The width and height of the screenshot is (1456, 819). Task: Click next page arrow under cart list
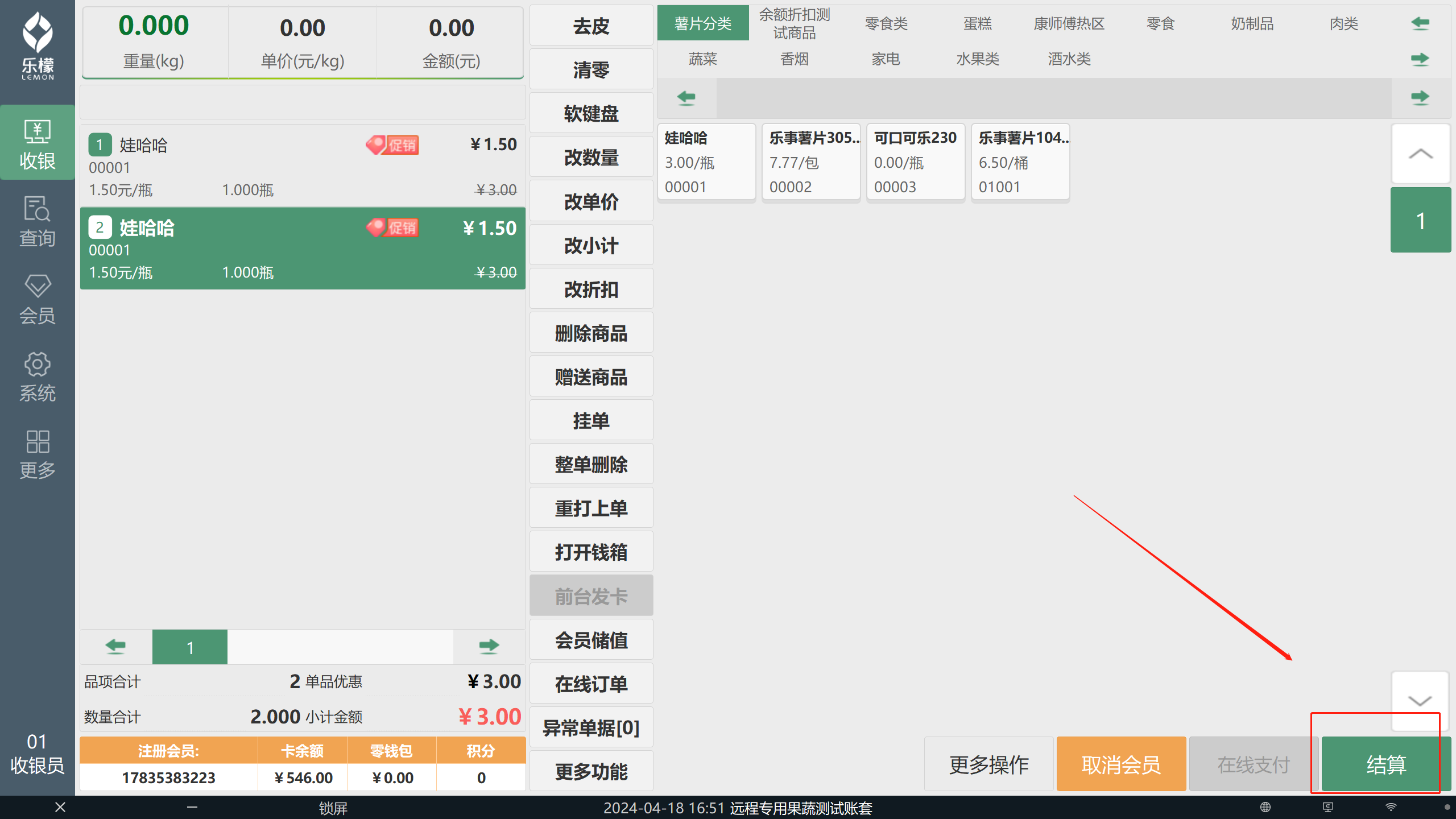point(489,646)
